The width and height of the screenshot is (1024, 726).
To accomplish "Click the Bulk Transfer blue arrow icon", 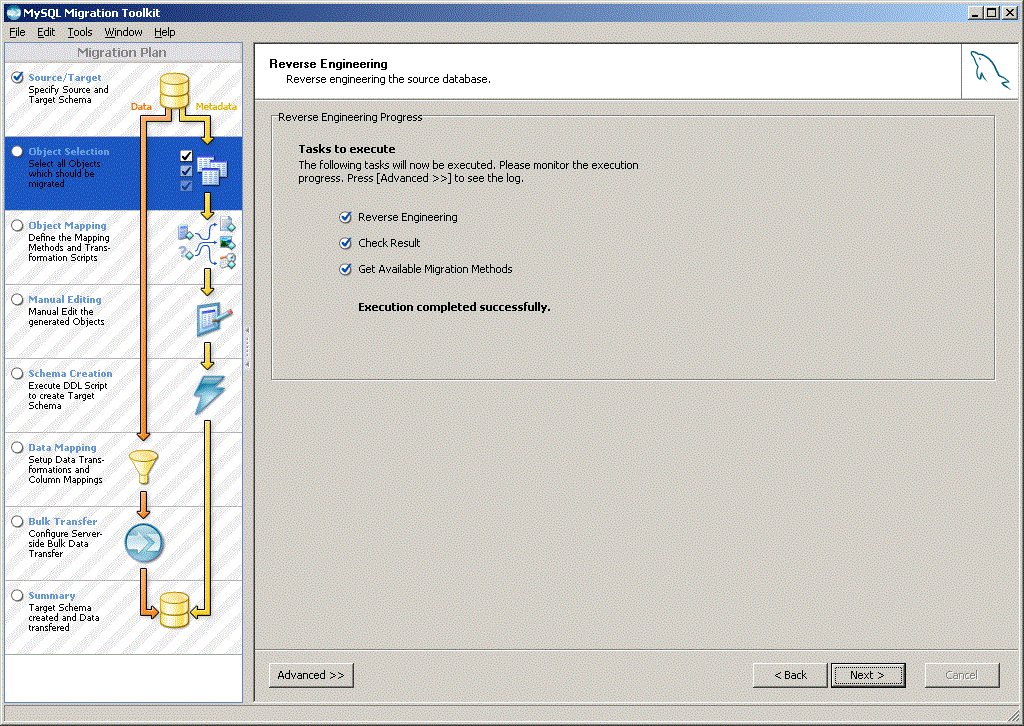I will (x=144, y=543).
